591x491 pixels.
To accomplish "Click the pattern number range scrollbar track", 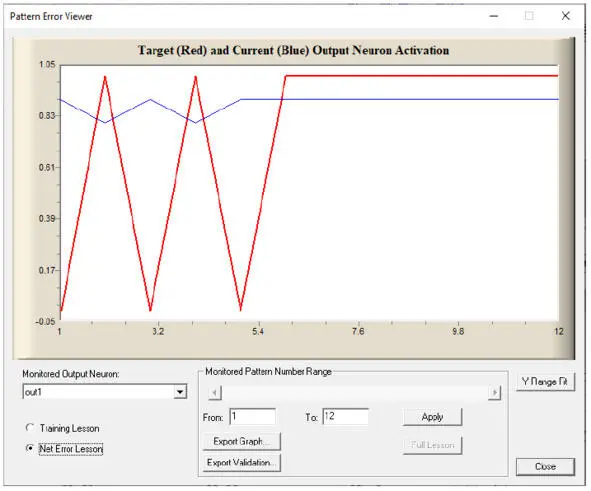I will click(355, 393).
